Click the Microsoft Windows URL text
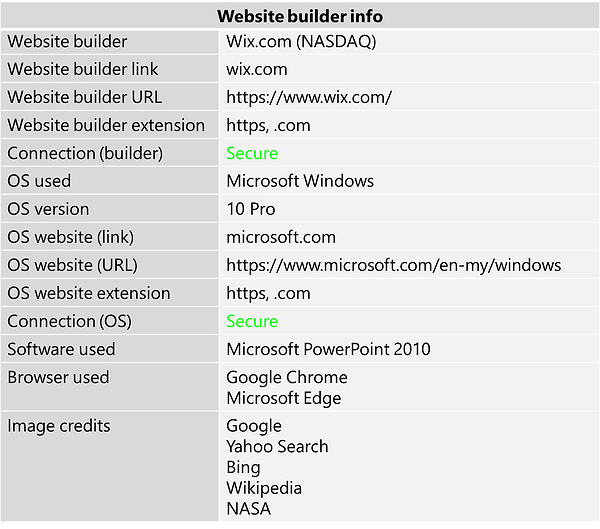Image resolution: width=600 pixels, height=529 pixels. click(x=393, y=266)
